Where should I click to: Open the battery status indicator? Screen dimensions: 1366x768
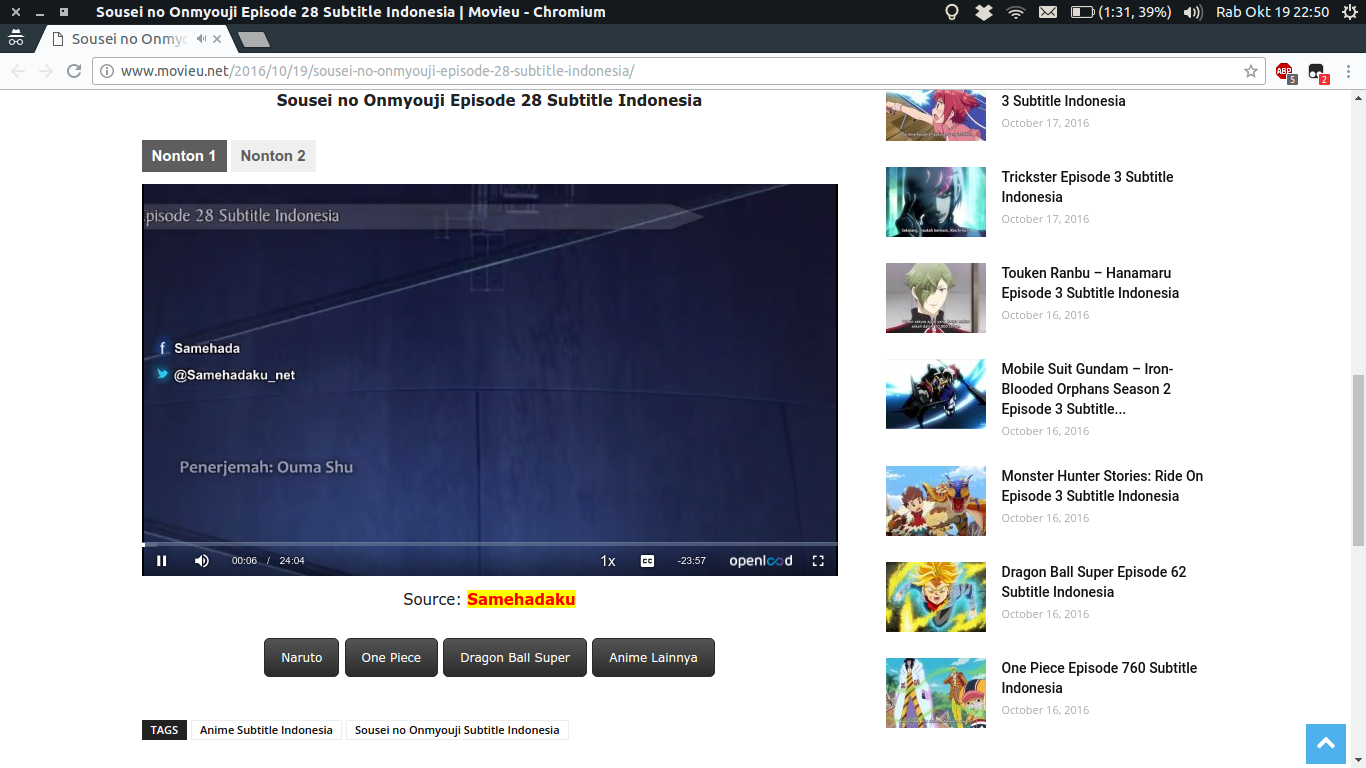(1121, 12)
